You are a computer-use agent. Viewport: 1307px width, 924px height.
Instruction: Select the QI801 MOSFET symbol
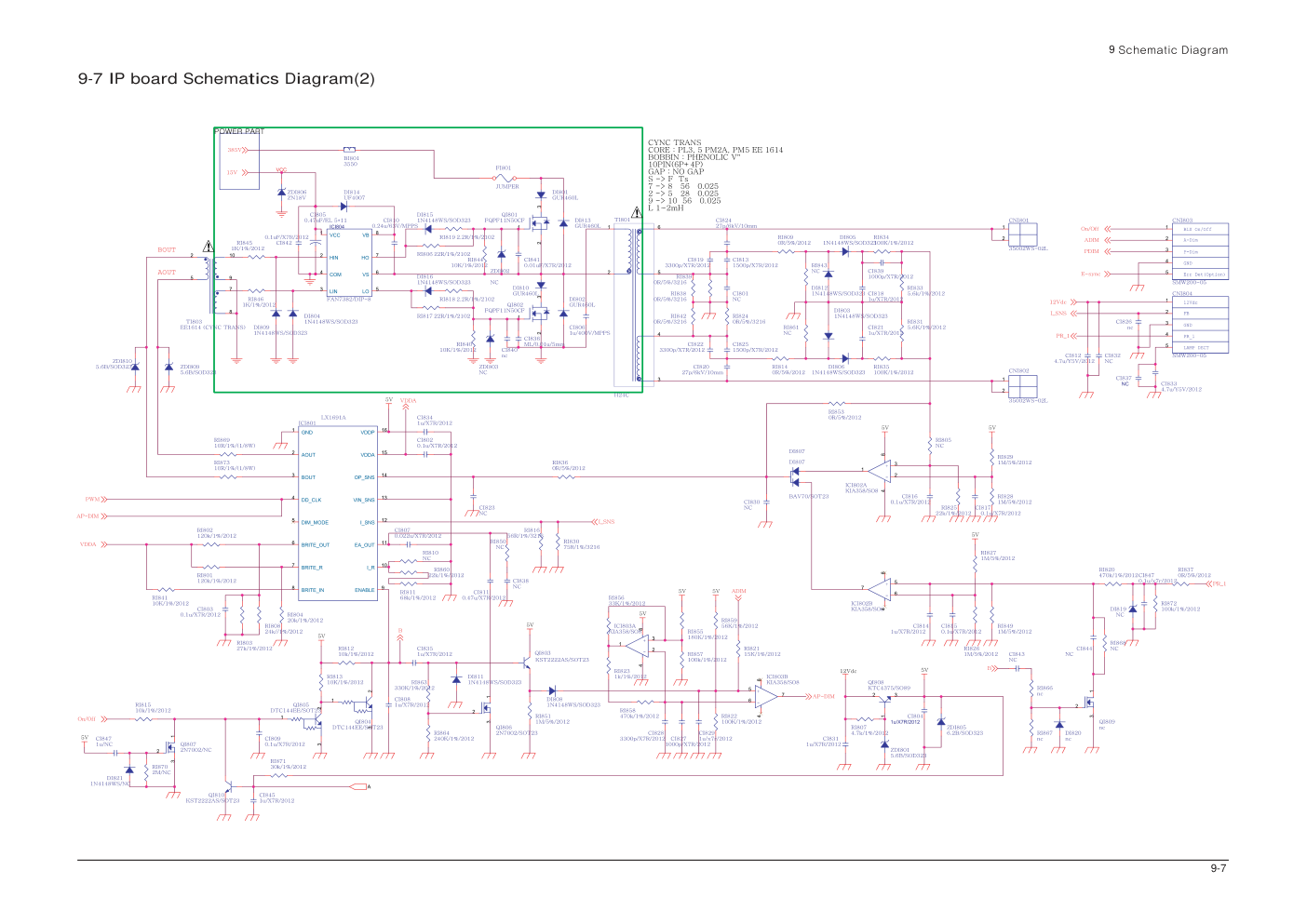(x=538, y=224)
